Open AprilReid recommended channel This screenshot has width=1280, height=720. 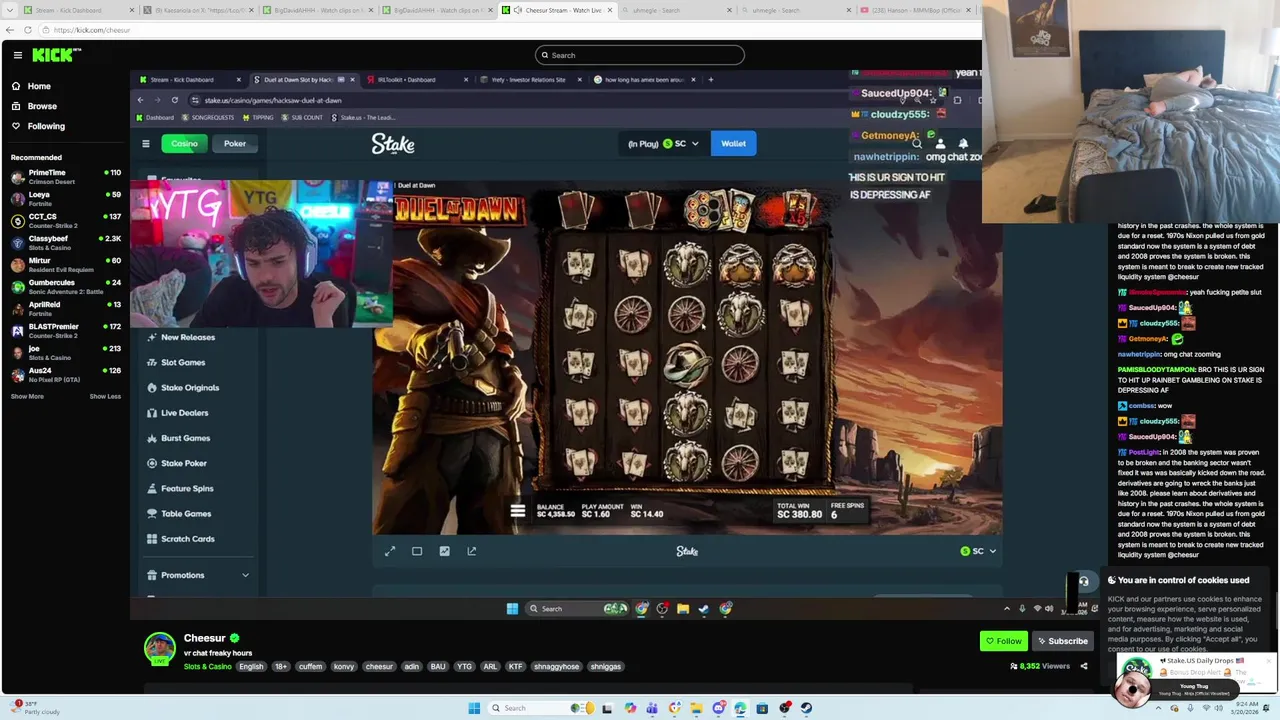(65, 309)
